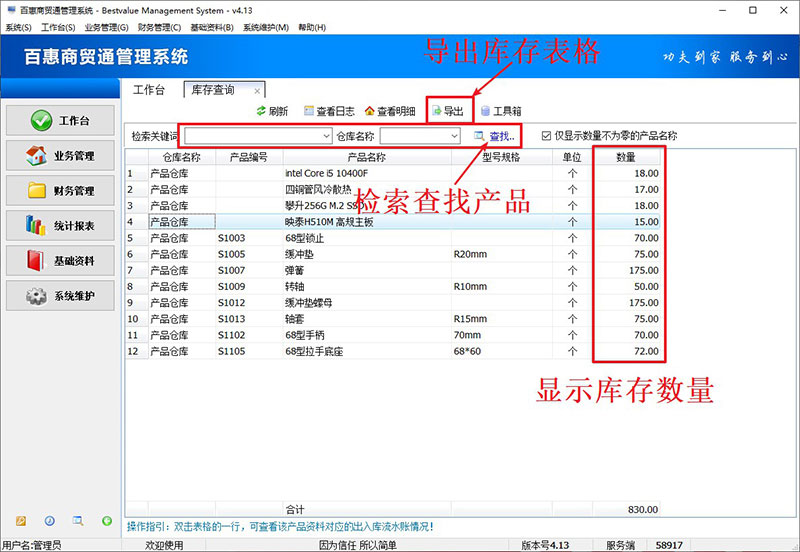Open 业务管理 sidebar button with house icon
Image resolution: width=800 pixels, height=552 pixels.
(60, 156)
